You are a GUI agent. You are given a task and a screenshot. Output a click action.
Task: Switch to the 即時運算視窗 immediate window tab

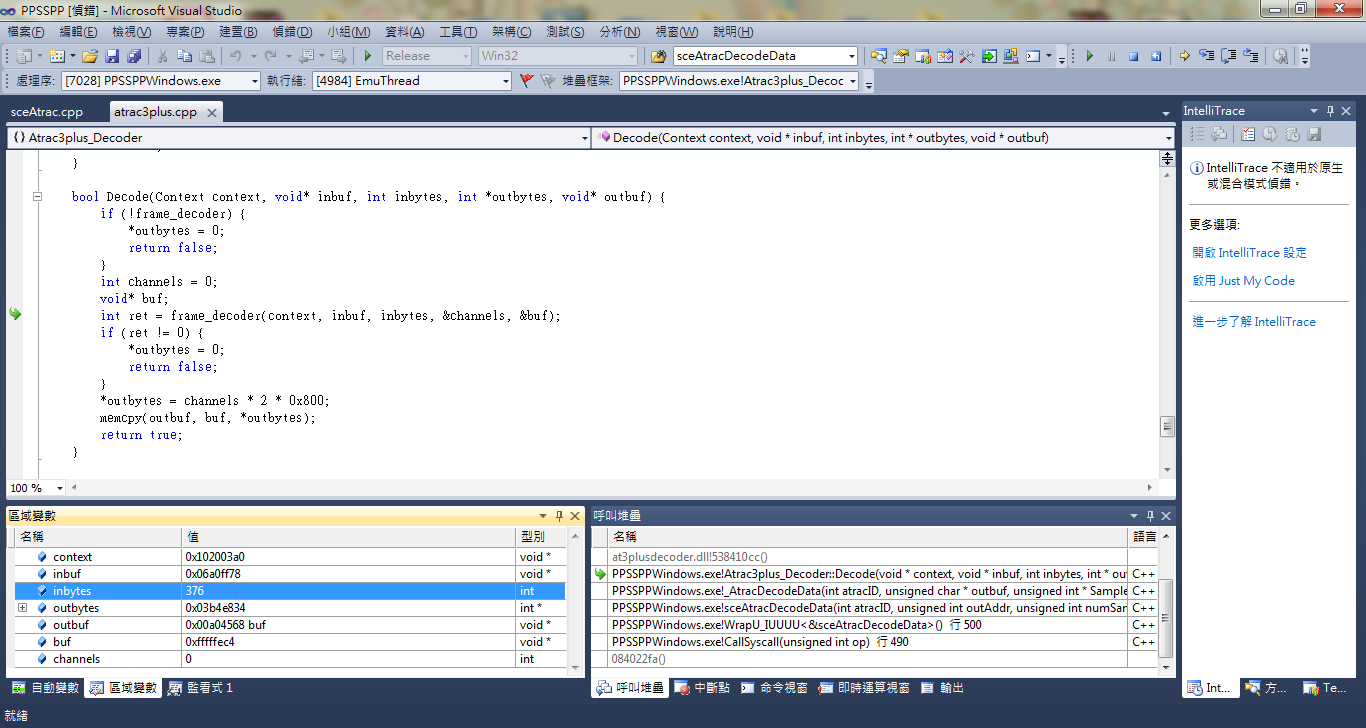click(864, 688)
